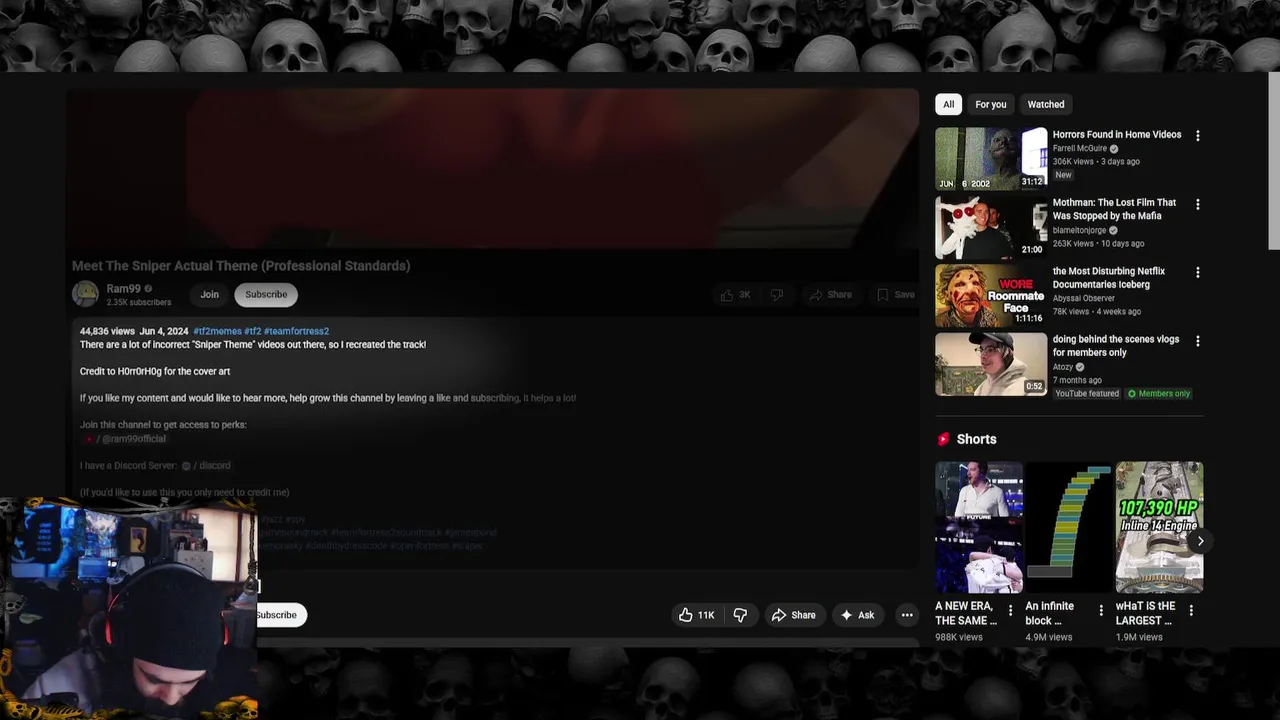Open options menu for Mothman video

[1197, 204]
